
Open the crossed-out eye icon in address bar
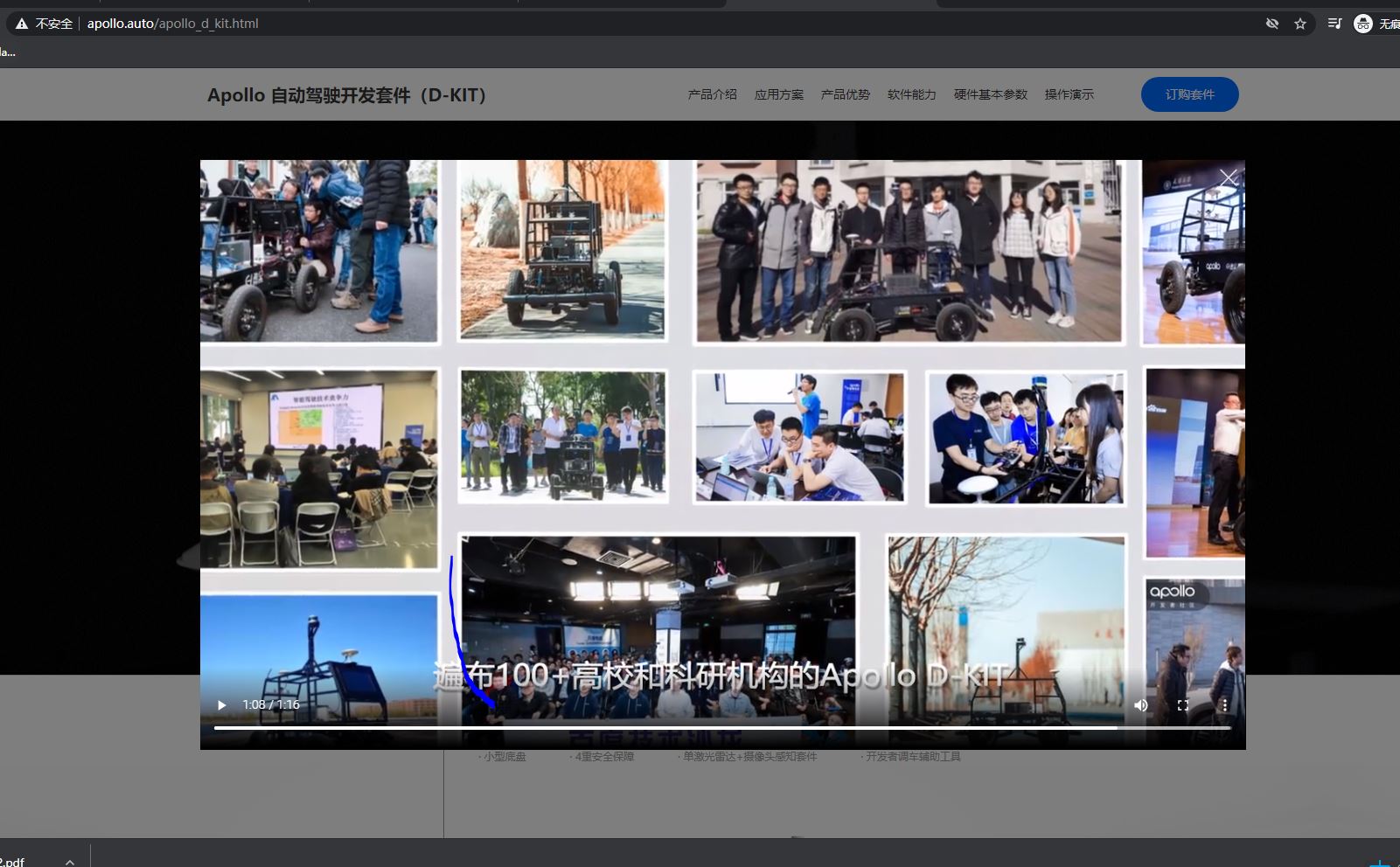click(1272, 24)
